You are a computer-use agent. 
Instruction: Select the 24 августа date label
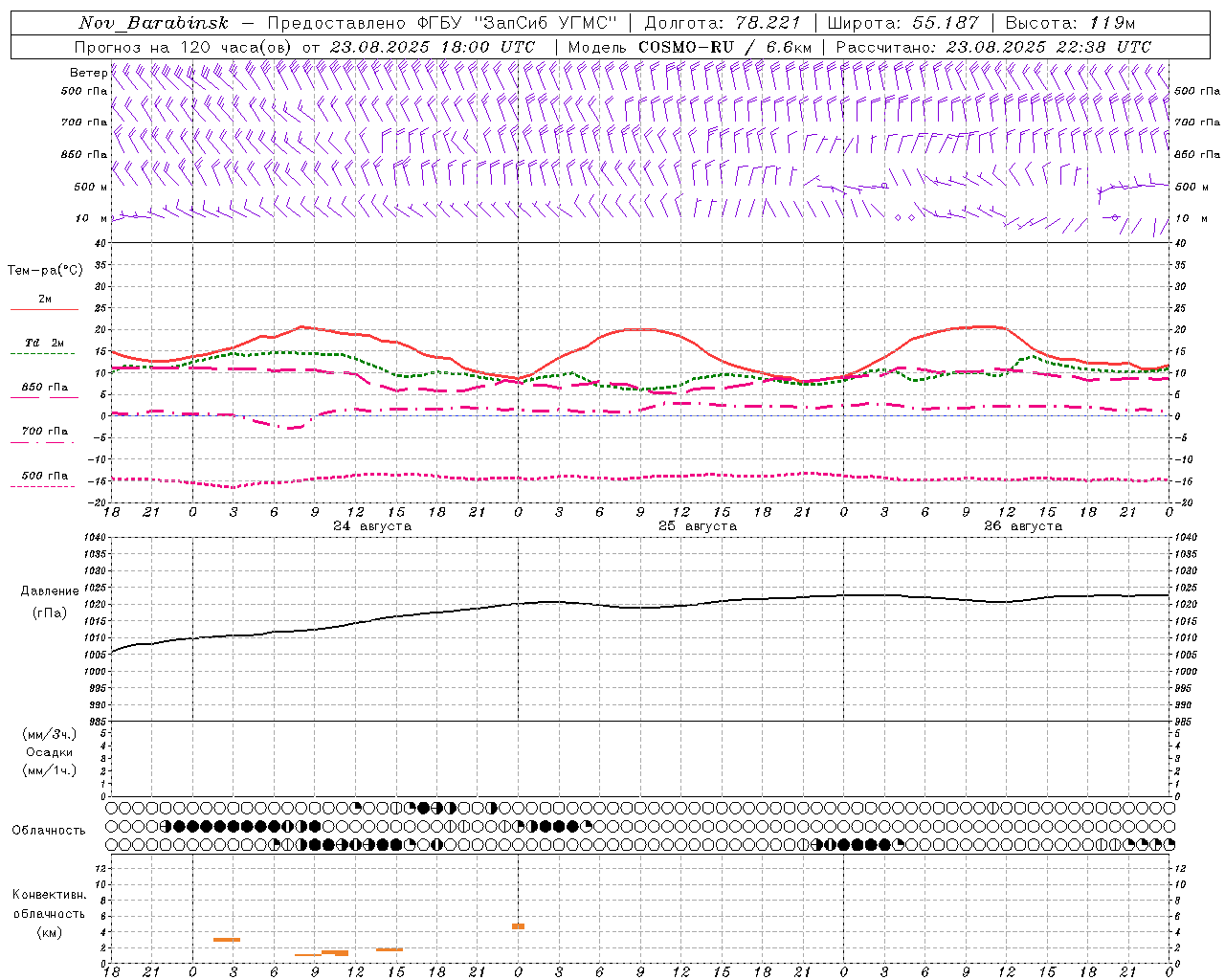[372, 526]
